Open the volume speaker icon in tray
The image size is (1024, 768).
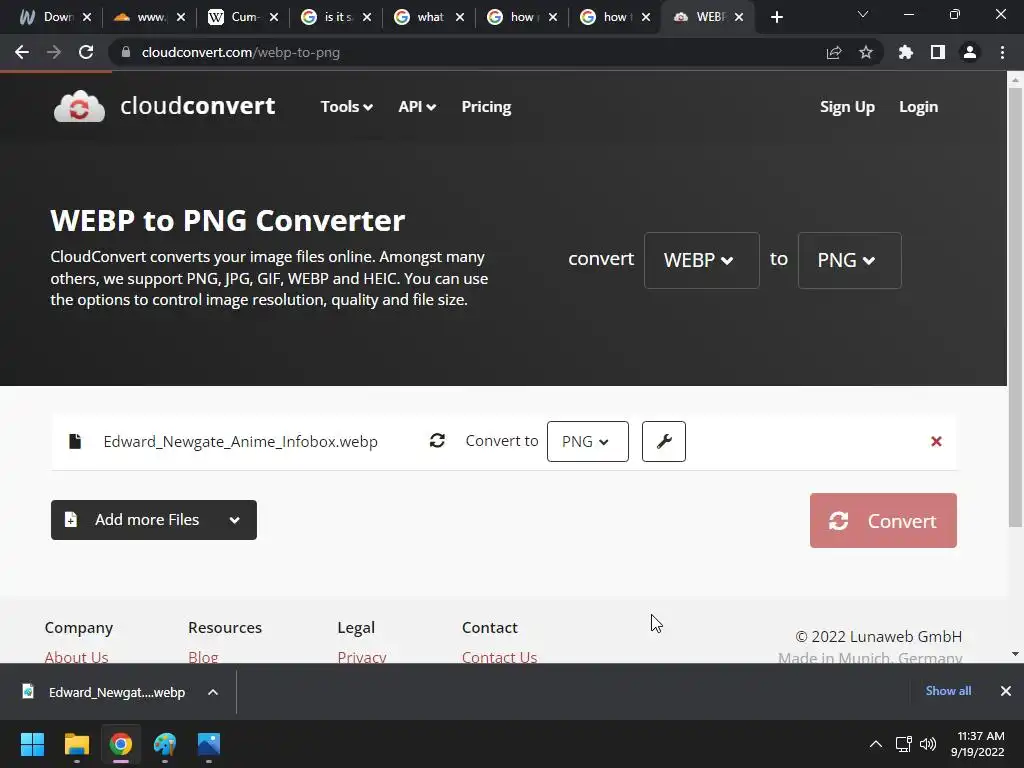pyautogui.click(x=928, y=744)
